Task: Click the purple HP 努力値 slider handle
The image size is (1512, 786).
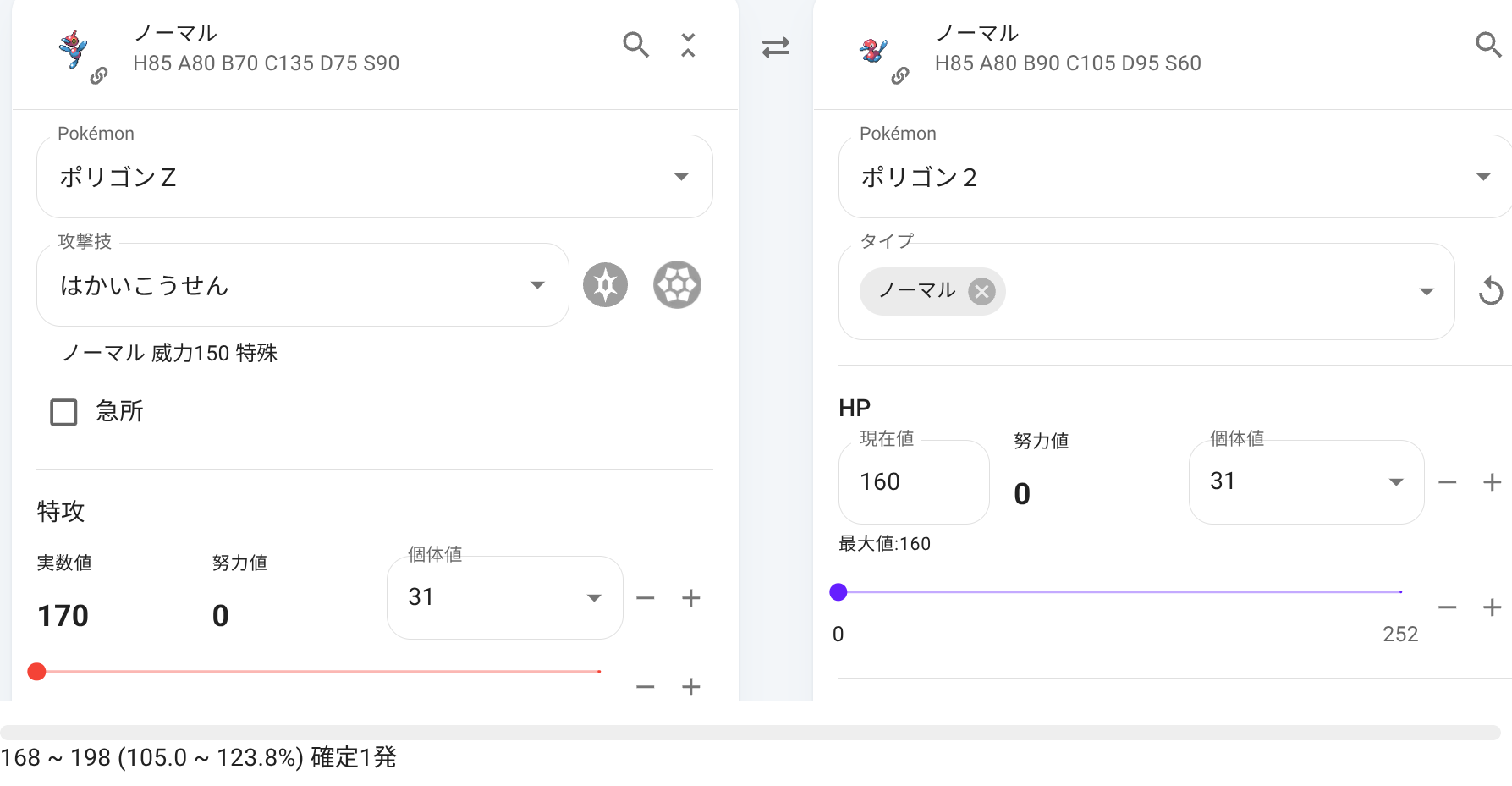Action: 838,592
